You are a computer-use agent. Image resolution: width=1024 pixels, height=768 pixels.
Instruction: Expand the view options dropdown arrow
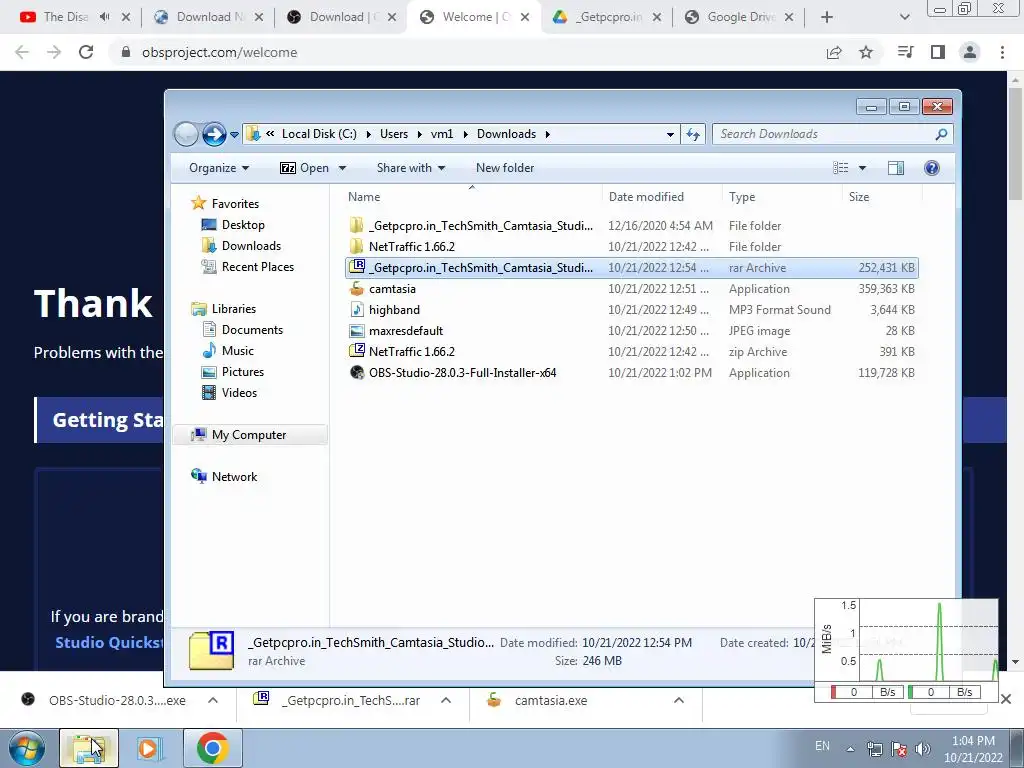pos(862,168)
